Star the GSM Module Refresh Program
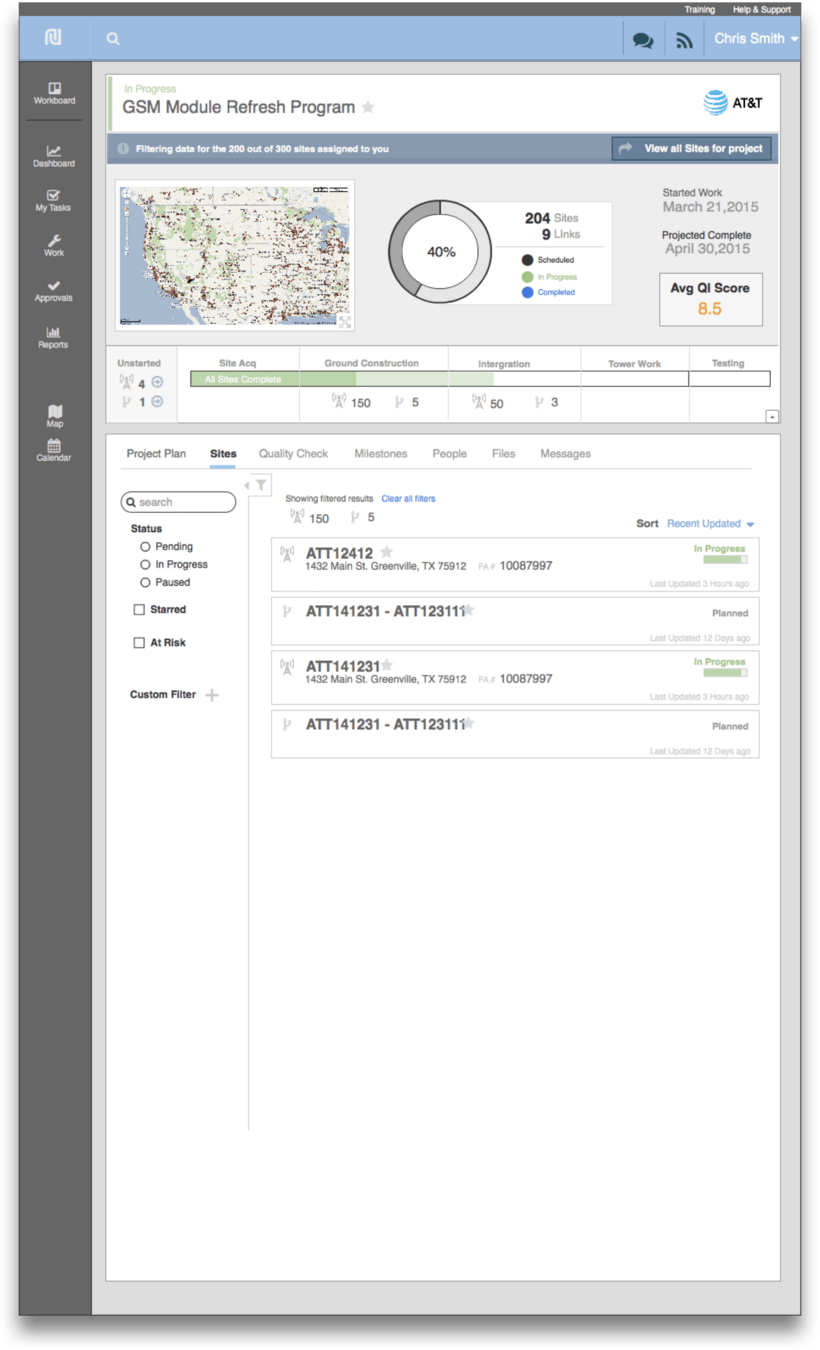 pos(368,107)
